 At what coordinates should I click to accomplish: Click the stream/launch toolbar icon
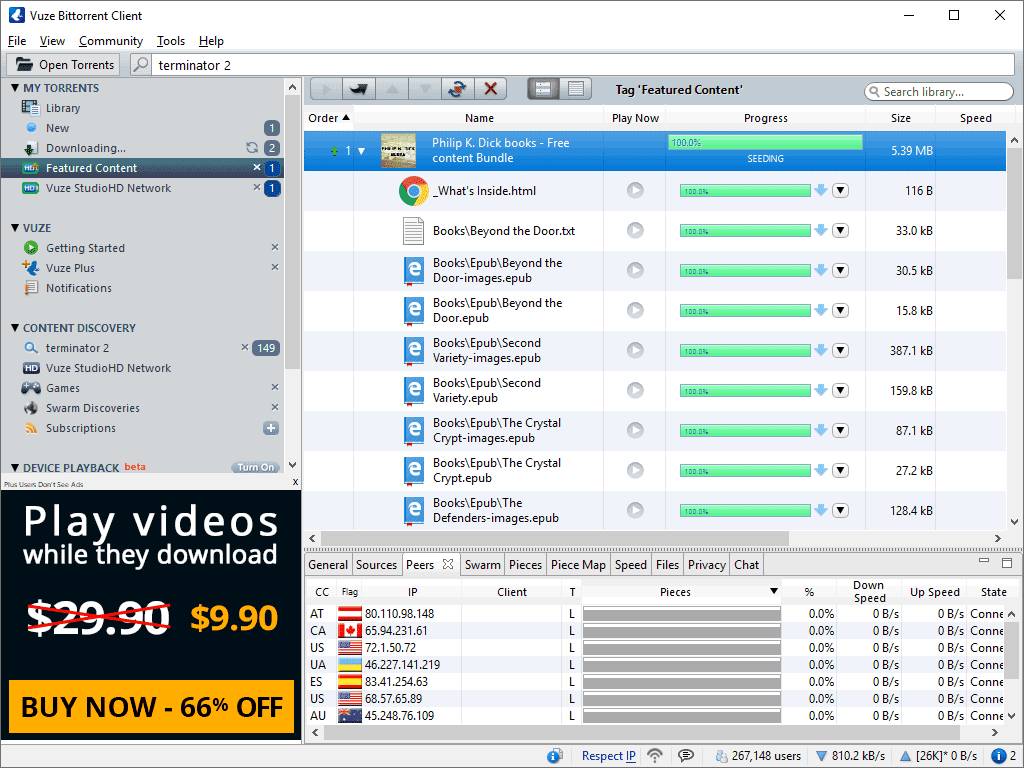(x=359, y=89)
